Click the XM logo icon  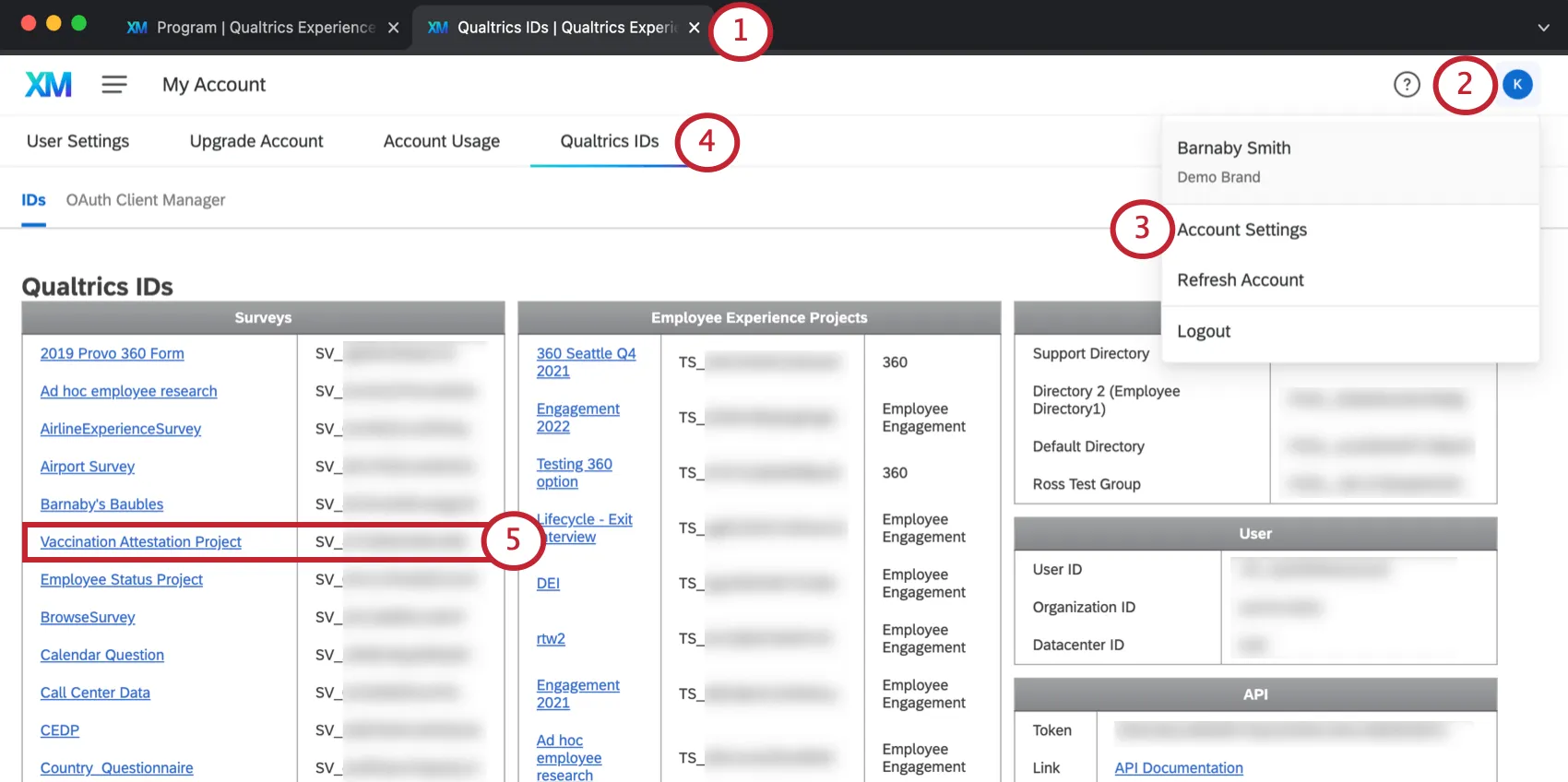tap(48, 85)
